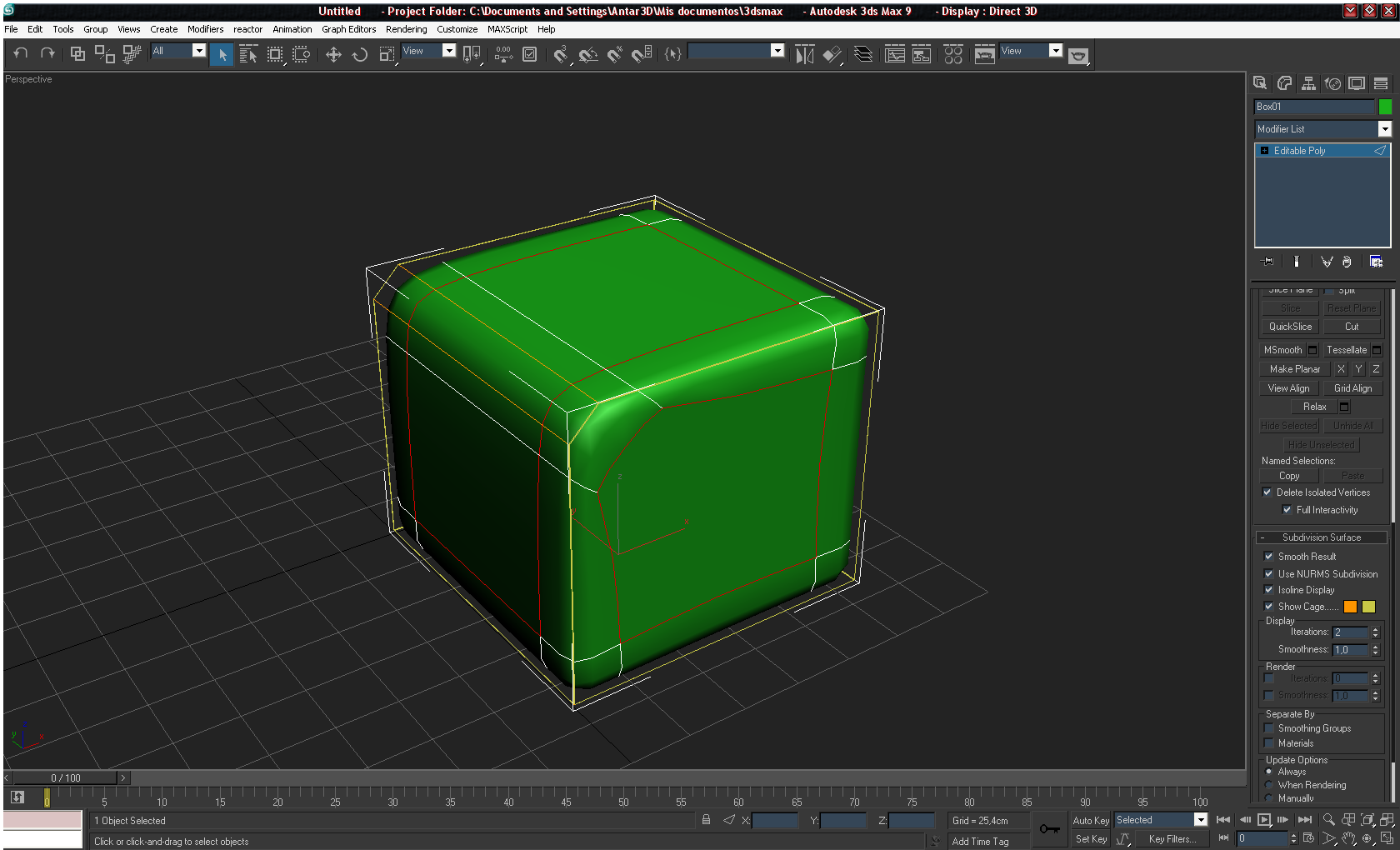Toggle the Angle Snap icon
This screenshot has width=1400, height=850.
click(588, 54)
